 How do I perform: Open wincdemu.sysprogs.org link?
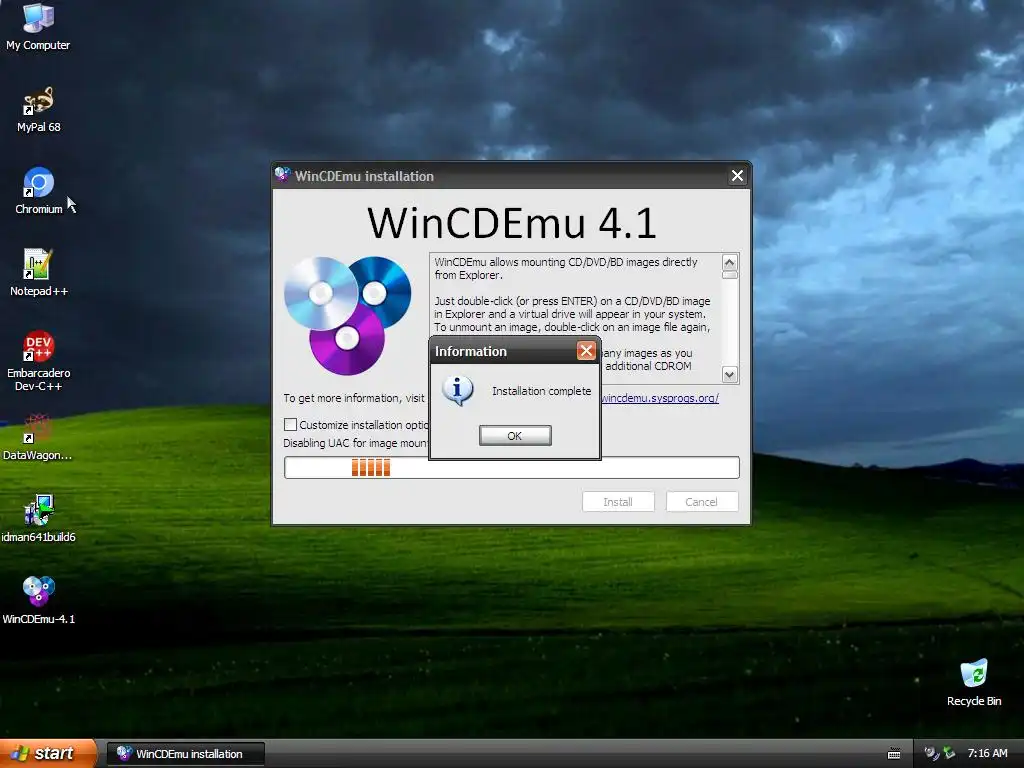[660, 398]
